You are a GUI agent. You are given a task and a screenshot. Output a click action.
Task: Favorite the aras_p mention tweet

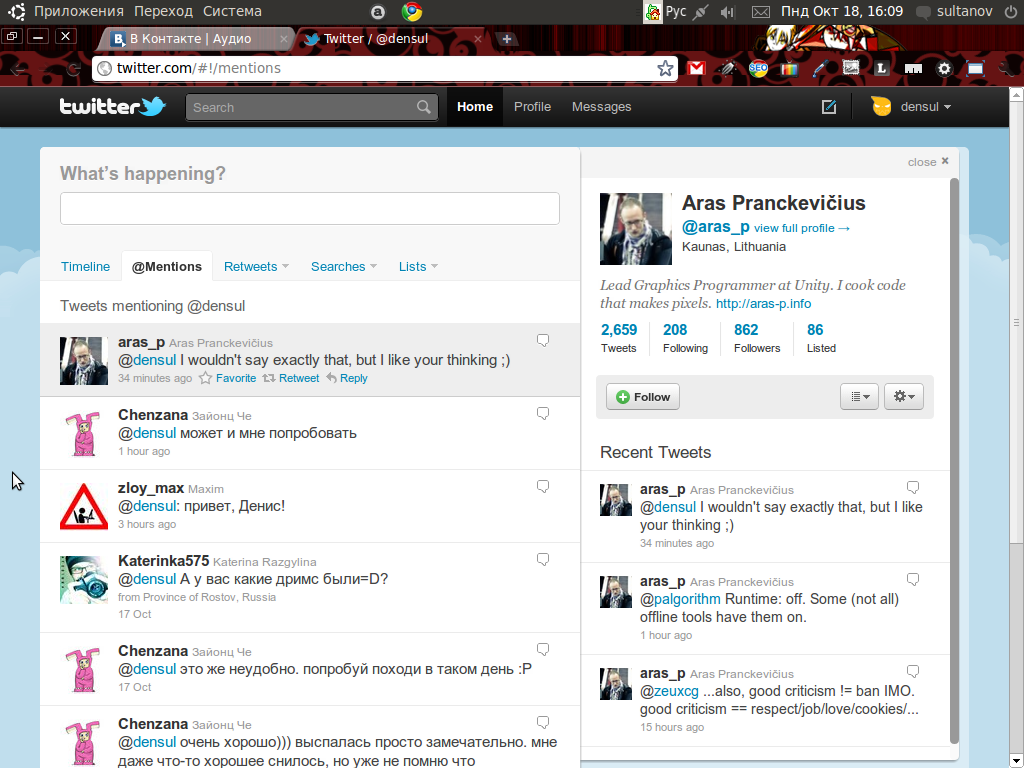228,378
